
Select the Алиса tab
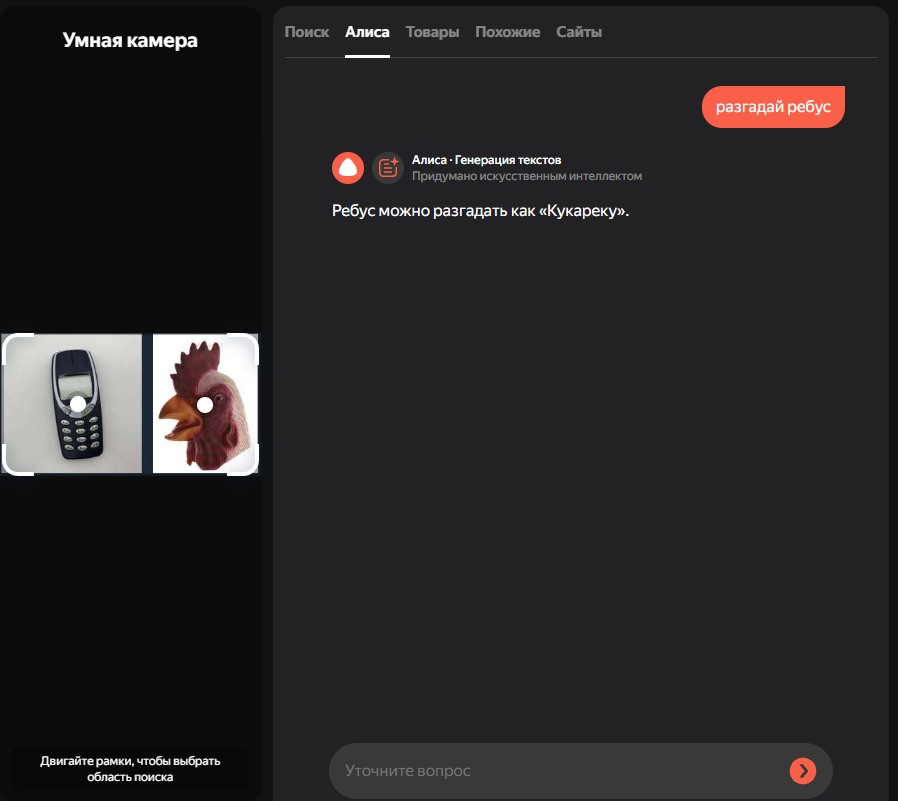(x=367, y=32)
